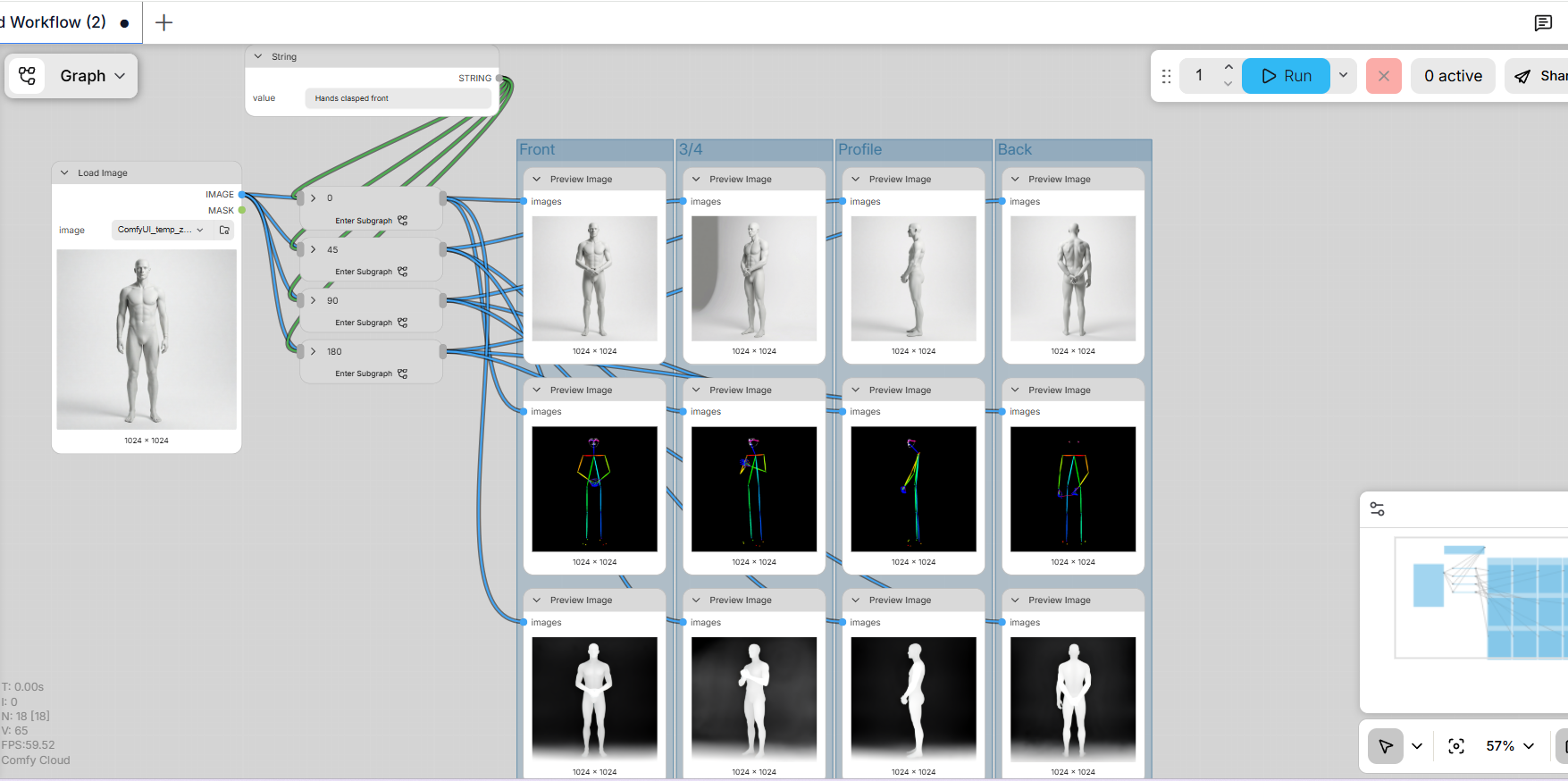Edit the String value 'Hands clasped front'
This screenshot has height=781, width=1568.
(398, 98)
